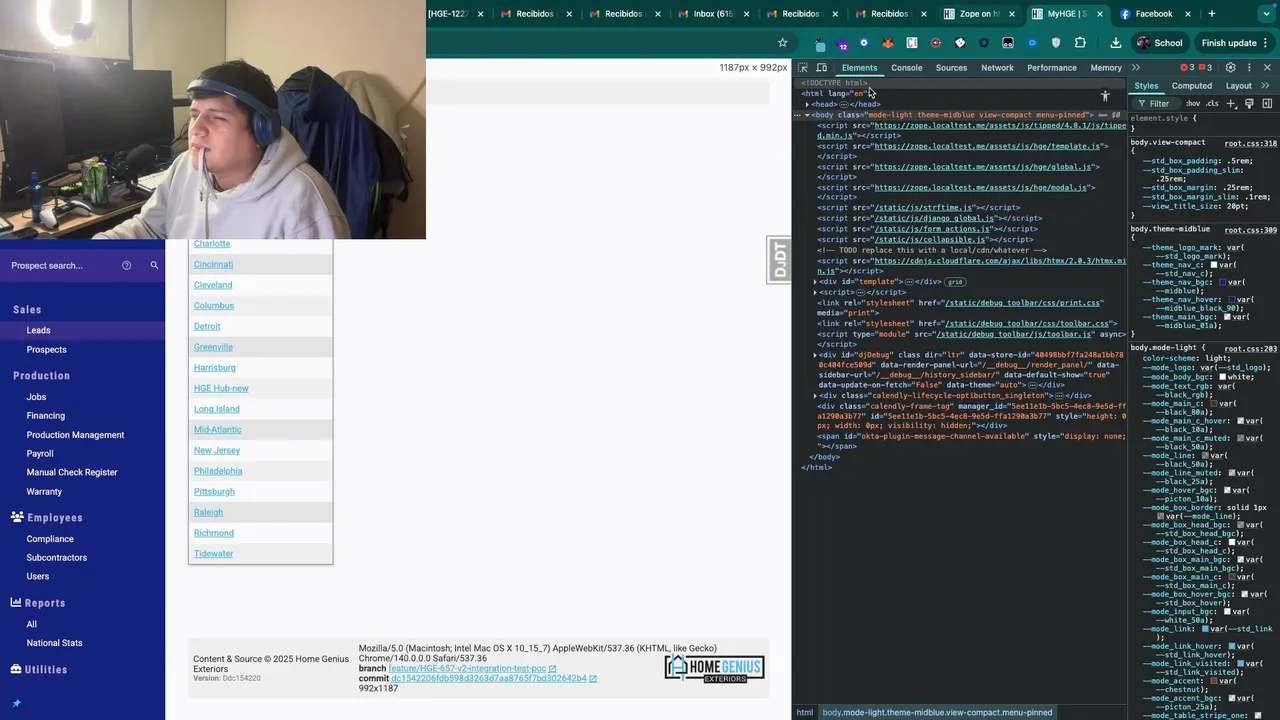Toggle the computed styles sidebar icon

point(1267,104)
